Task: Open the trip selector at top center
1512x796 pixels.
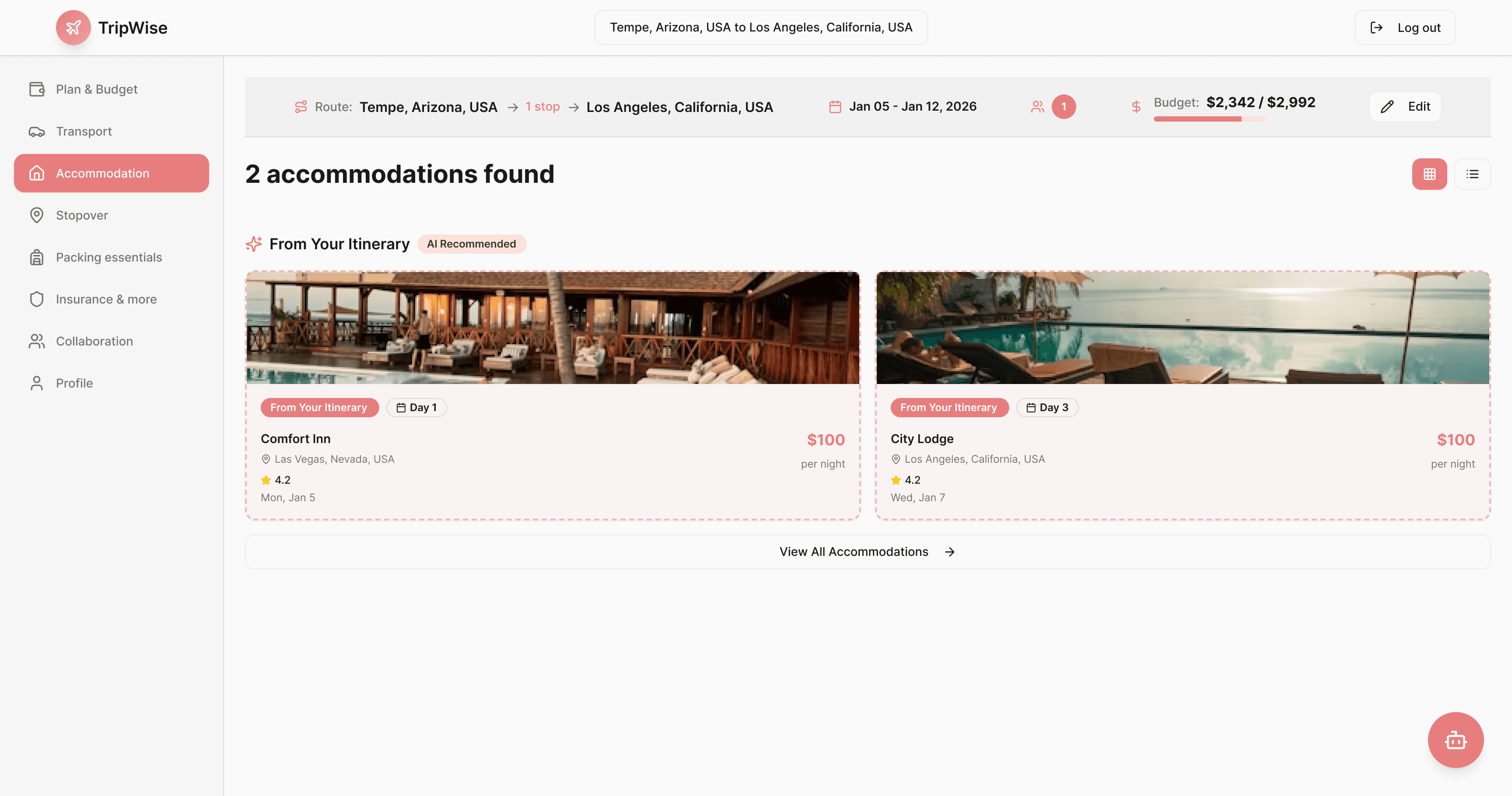Action: pyautogui.click(x=761, y=28)
